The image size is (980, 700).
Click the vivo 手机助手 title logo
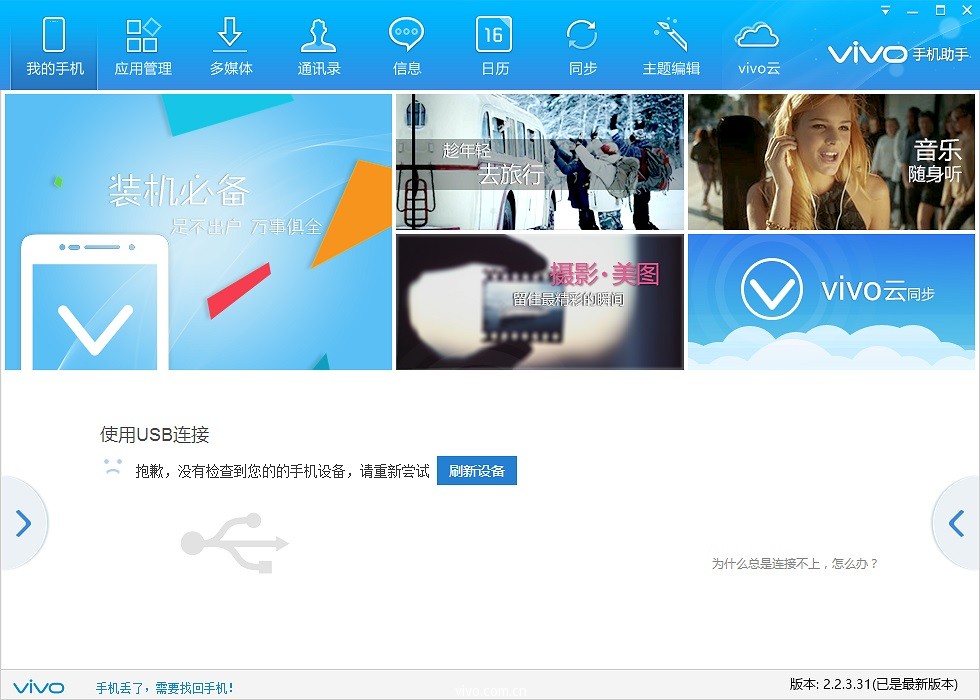coord(898,54)
